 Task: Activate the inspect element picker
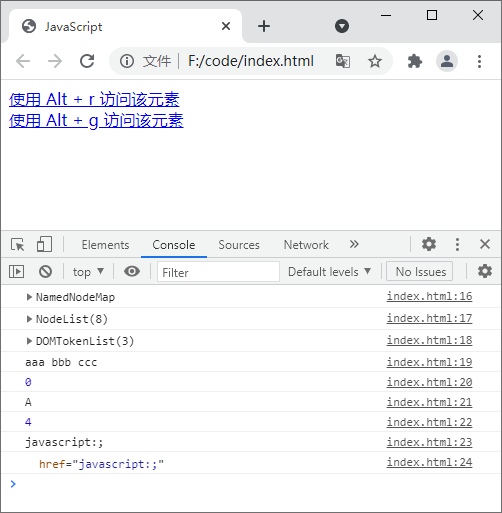point(17,244)
